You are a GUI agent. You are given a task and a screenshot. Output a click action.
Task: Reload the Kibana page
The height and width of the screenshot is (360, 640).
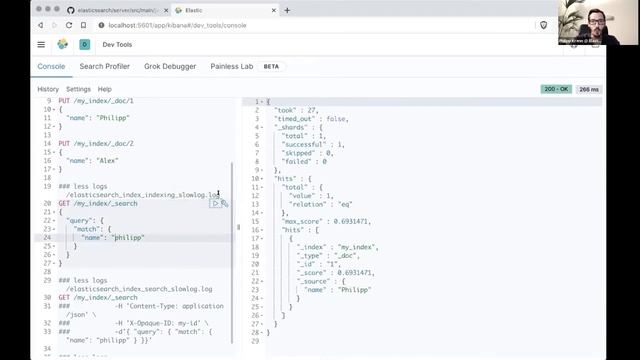click(x=69, y=25)
